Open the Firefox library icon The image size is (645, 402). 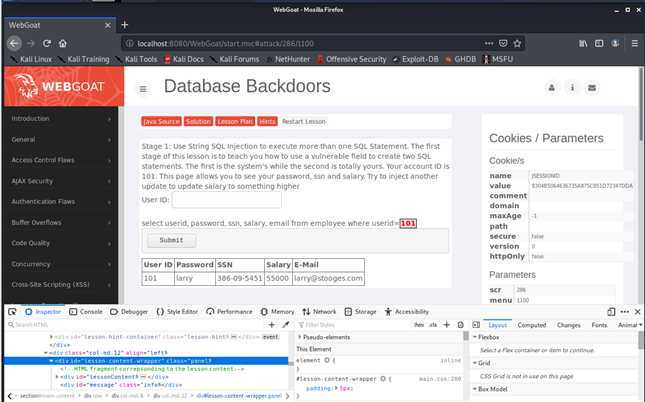[583, 43]
